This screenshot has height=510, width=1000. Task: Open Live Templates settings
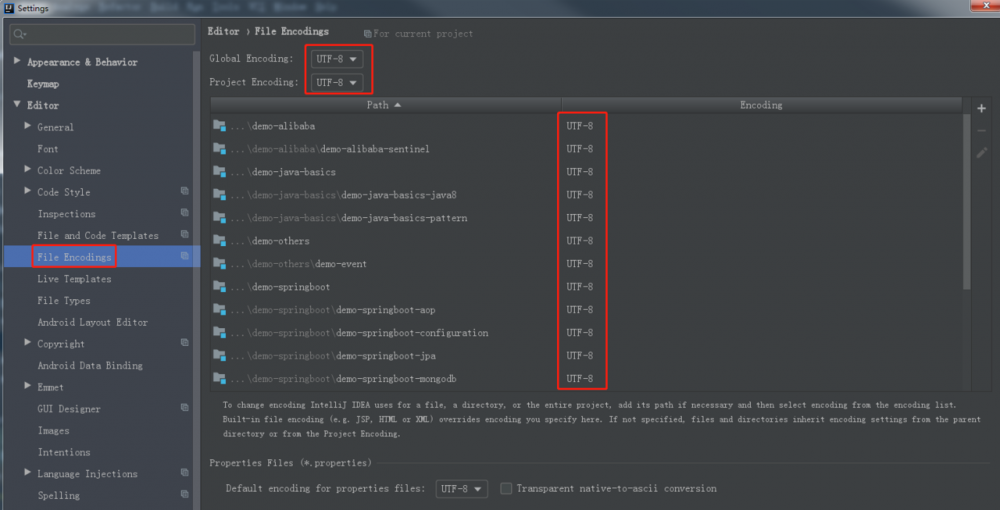pyautogui.click(x=74, y=279)
